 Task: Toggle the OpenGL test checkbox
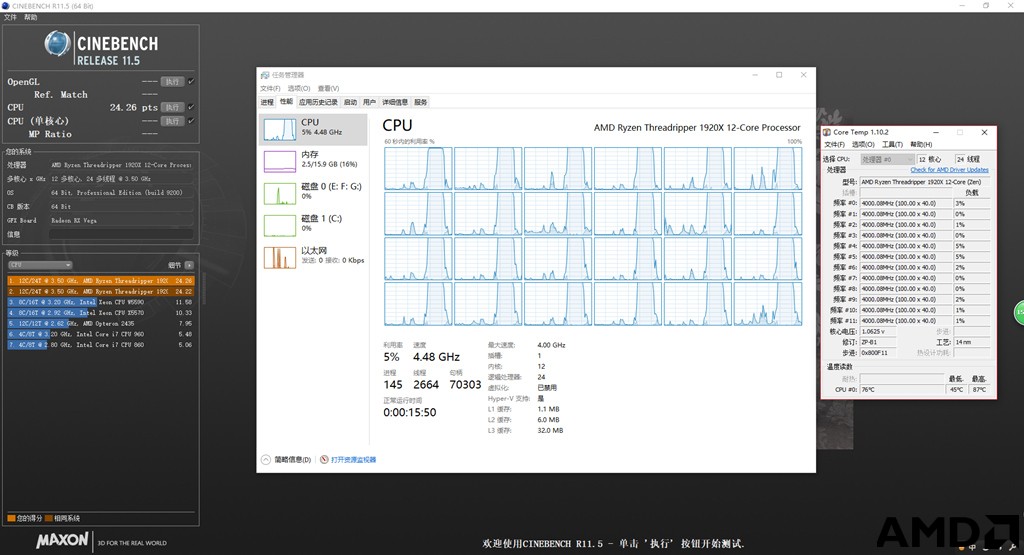click(x=191, y=82)
